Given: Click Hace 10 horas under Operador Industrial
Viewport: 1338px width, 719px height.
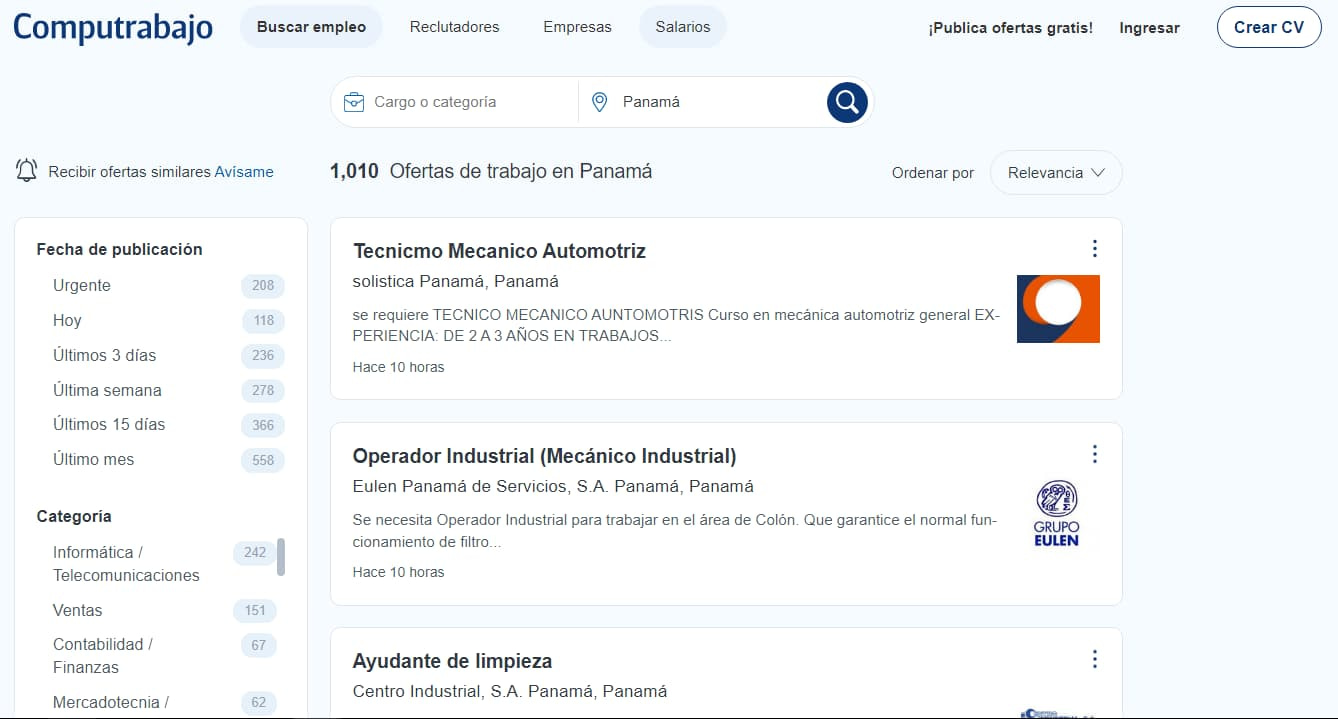Looking at the screenshot, I should pos(398,572).
